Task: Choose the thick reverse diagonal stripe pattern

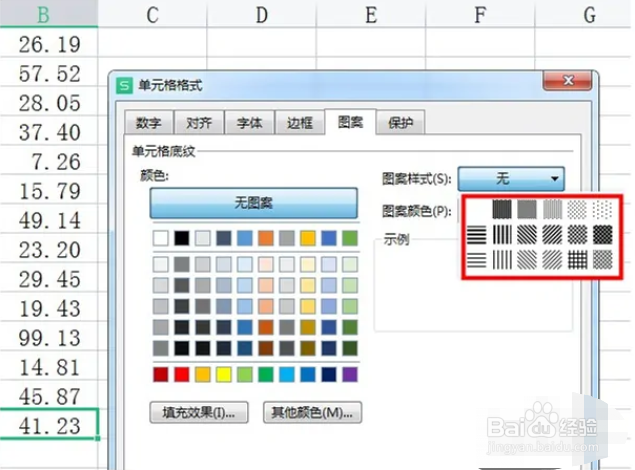Action: point(527,235)
